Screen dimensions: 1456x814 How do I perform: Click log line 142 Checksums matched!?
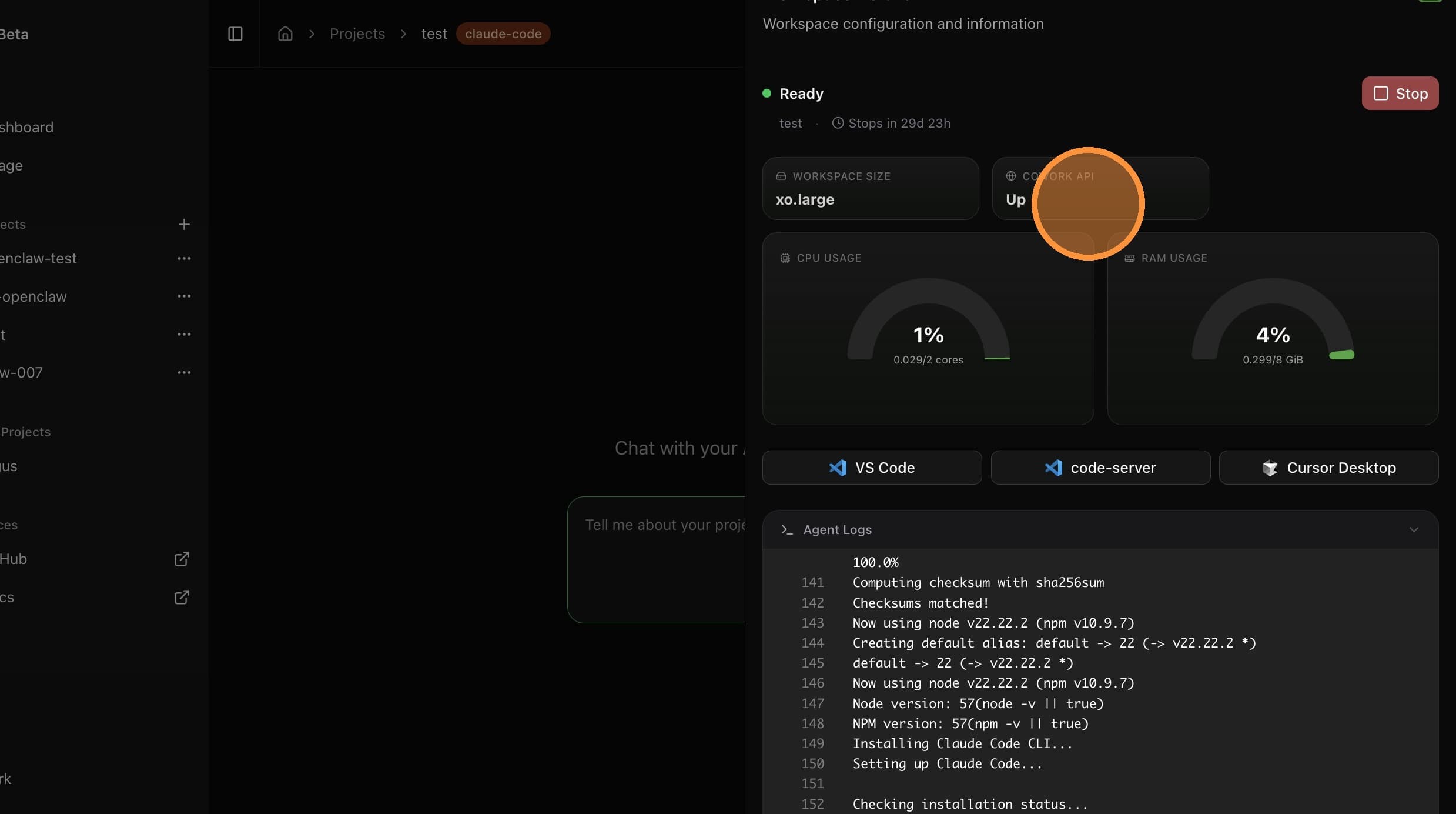(921, 603)
